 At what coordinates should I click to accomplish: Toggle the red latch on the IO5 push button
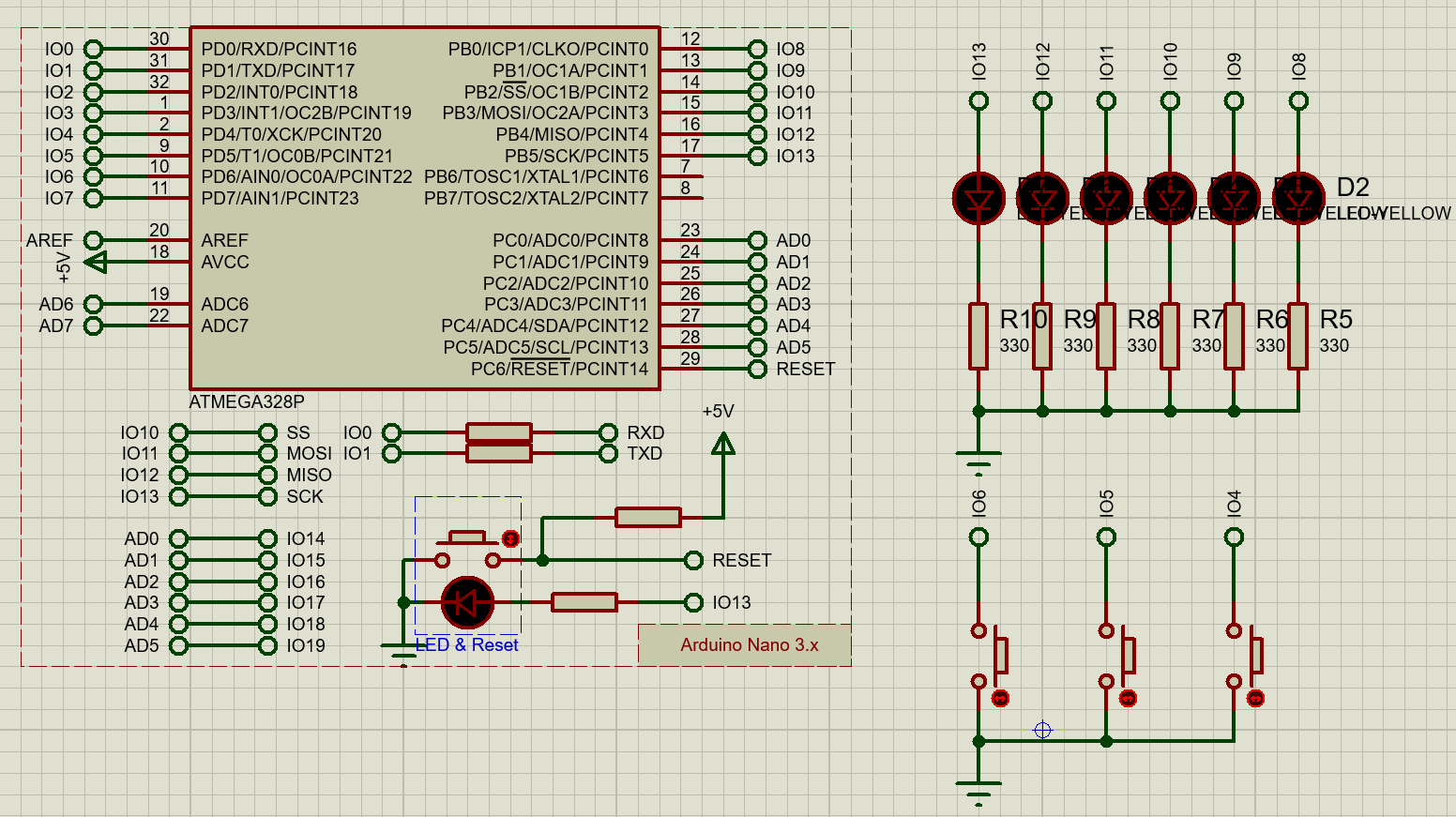1128,699
